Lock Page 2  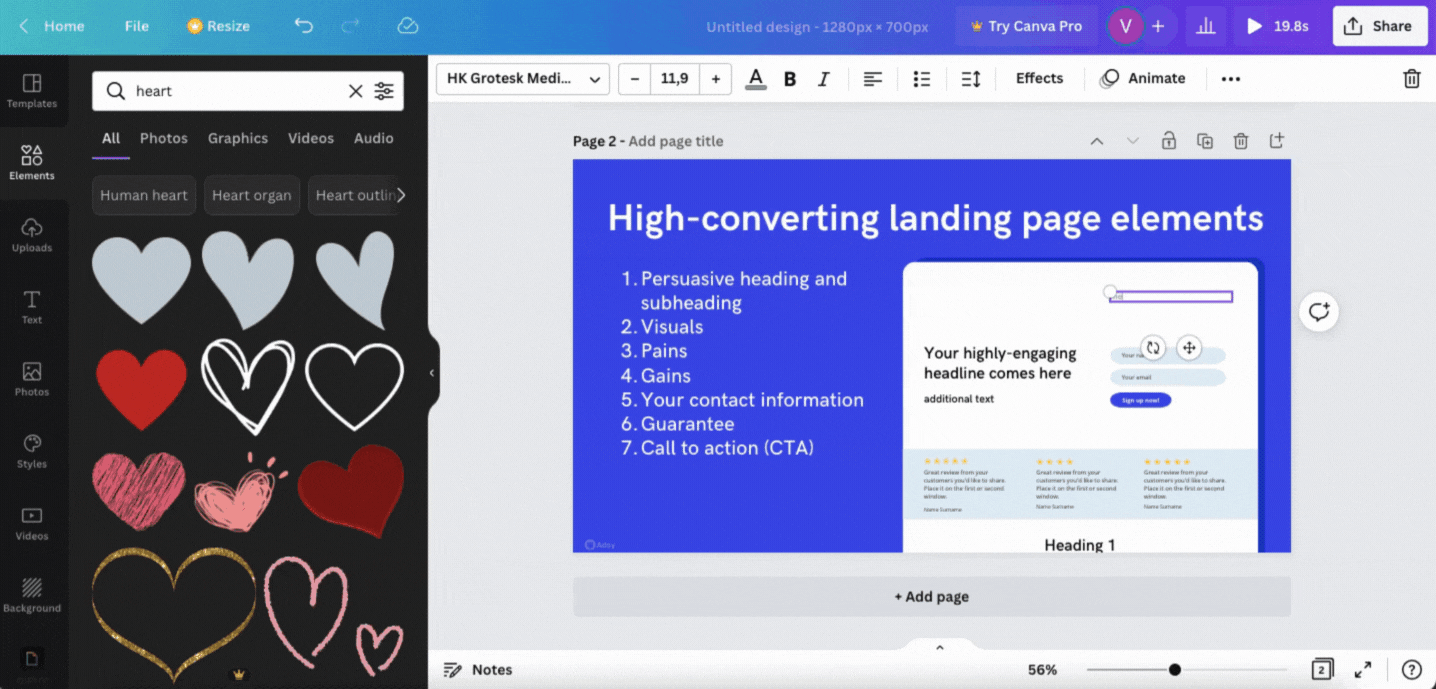pyautogui.click(x=1168, y=141)
